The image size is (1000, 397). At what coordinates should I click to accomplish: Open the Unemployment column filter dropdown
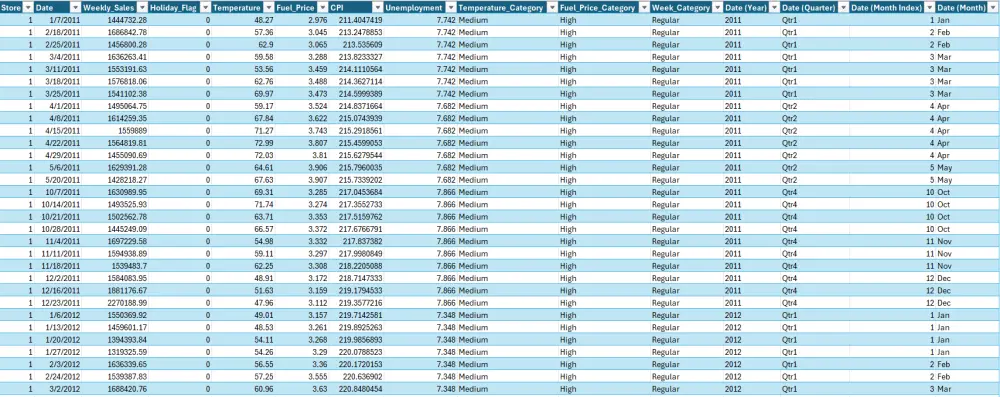tap(451, 8)
